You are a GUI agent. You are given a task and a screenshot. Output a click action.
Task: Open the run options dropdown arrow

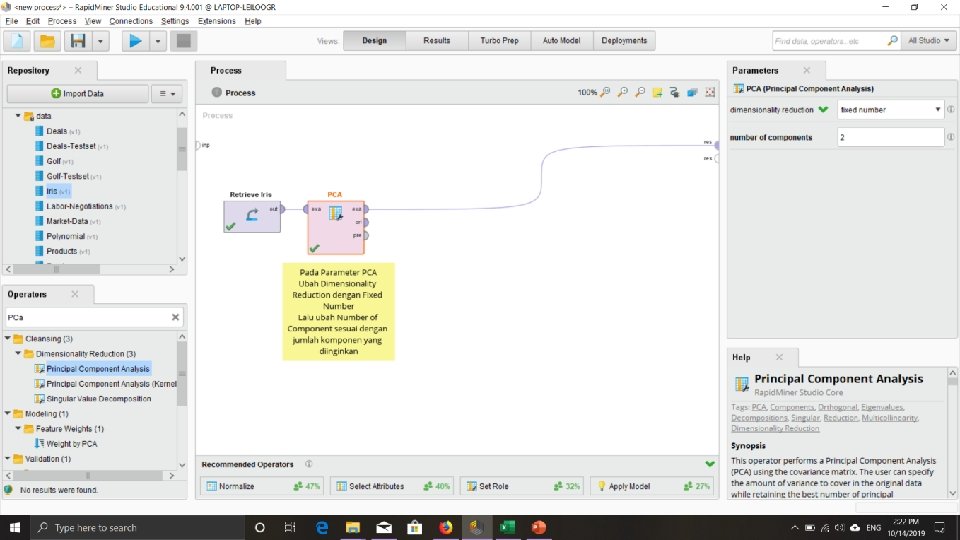pos(158,41)
